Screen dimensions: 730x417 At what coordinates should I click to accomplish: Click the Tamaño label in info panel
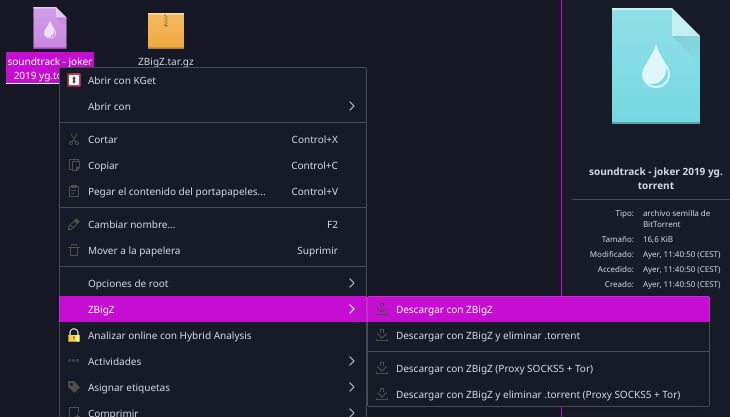pos(617,239)
